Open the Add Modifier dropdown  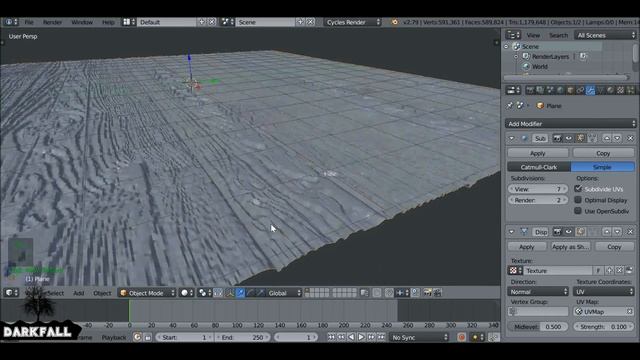click(x=570, y=123)
